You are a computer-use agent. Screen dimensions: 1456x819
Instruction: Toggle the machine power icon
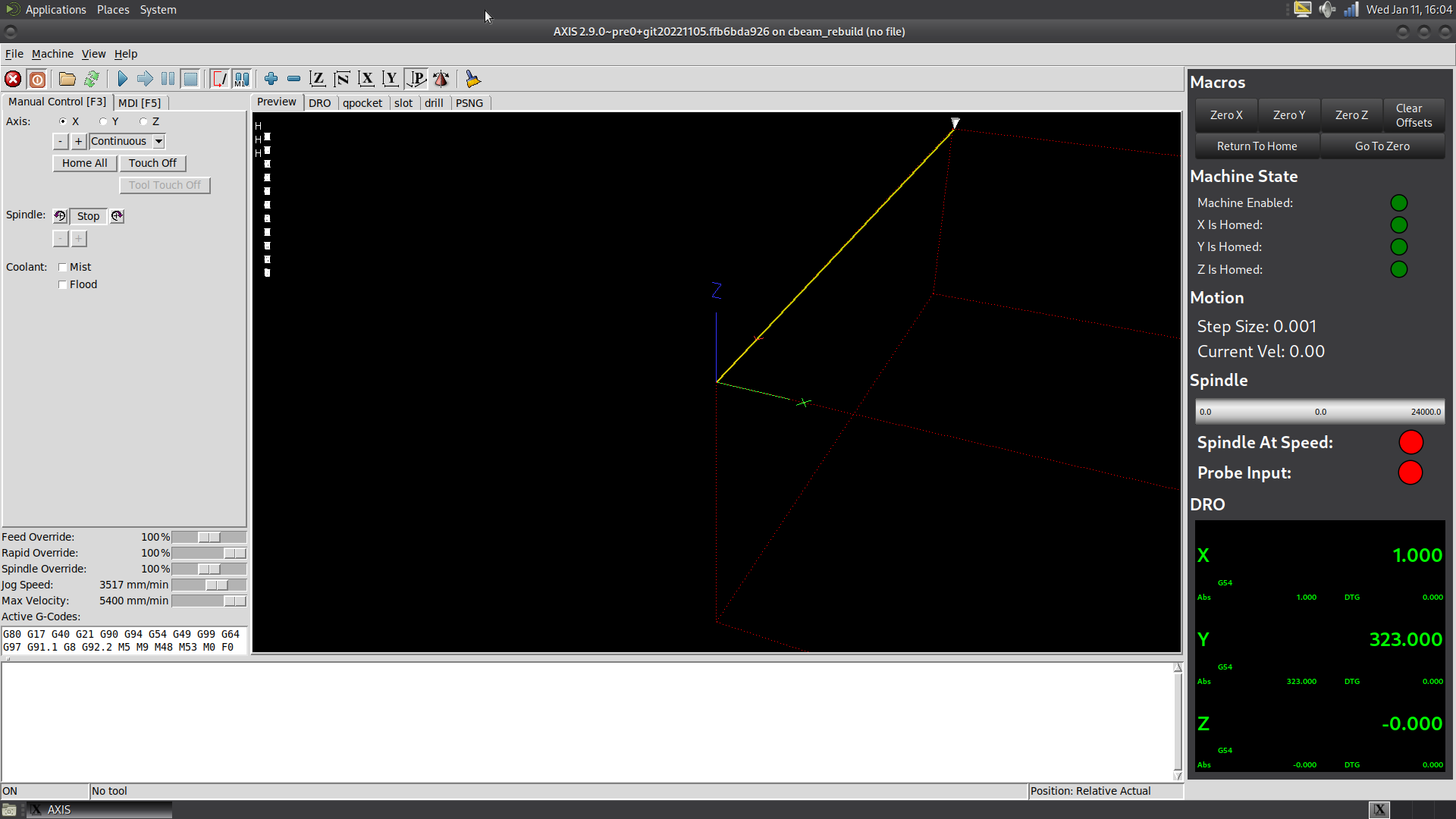pos(37,79)
